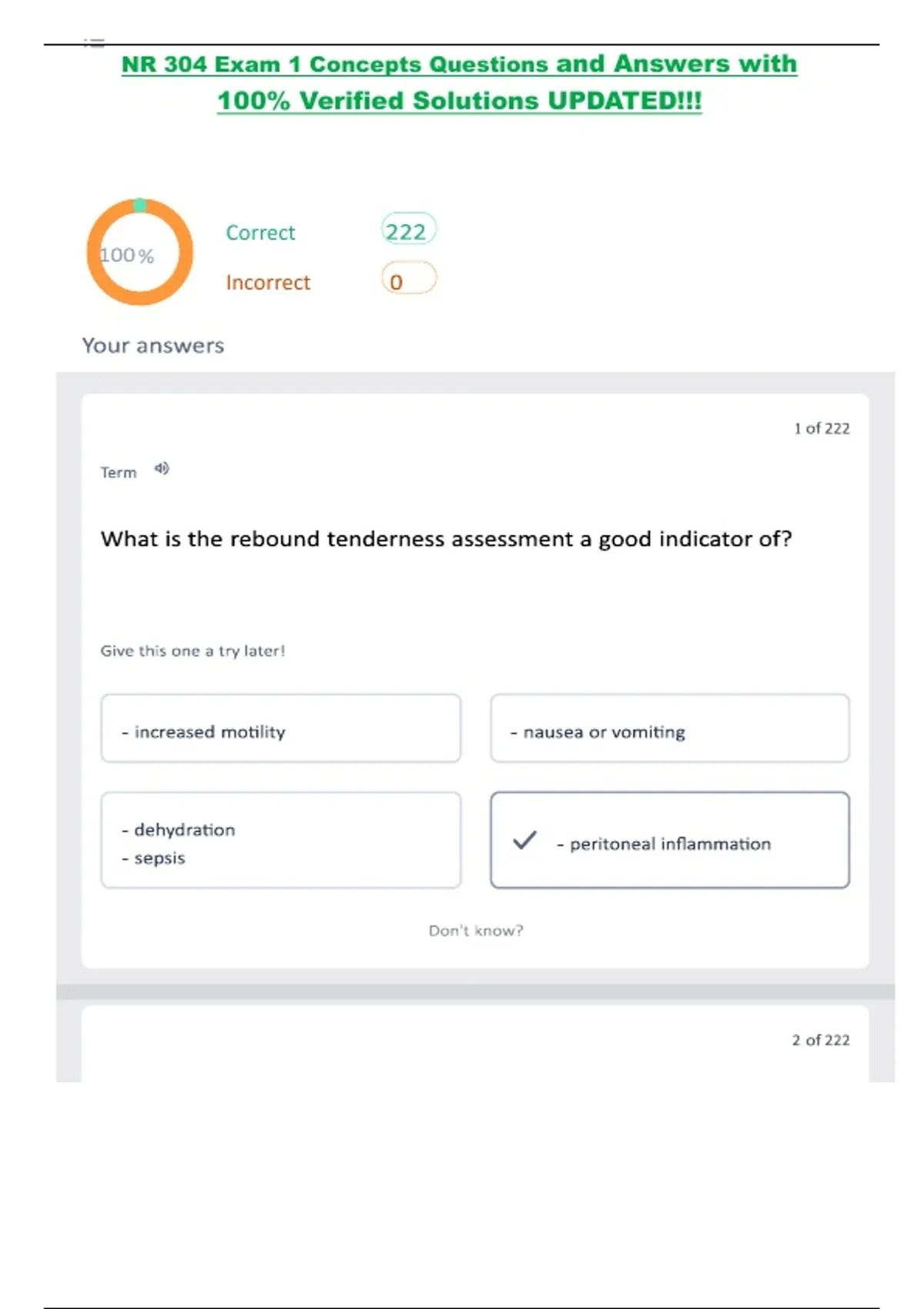This screenshot has width=924, height=1309.
Task: Open the 'NR 304 Exam 1 Concepts' title link
Action: [x=459, y=65]
